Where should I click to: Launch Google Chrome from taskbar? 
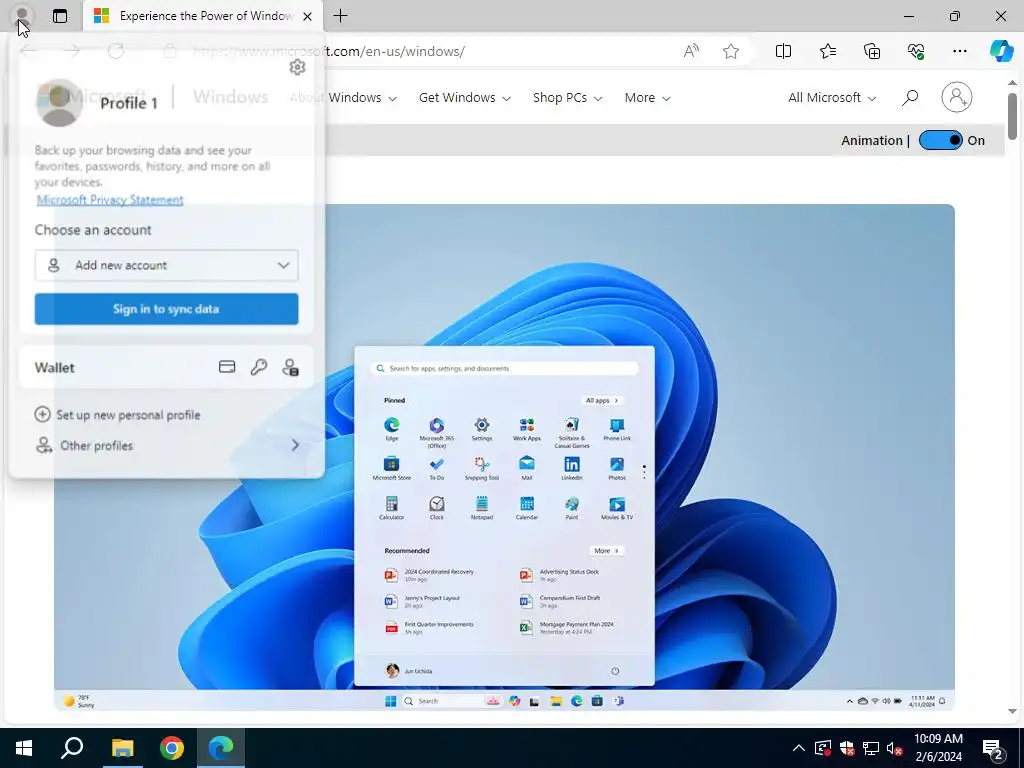[x=172, y=748]
